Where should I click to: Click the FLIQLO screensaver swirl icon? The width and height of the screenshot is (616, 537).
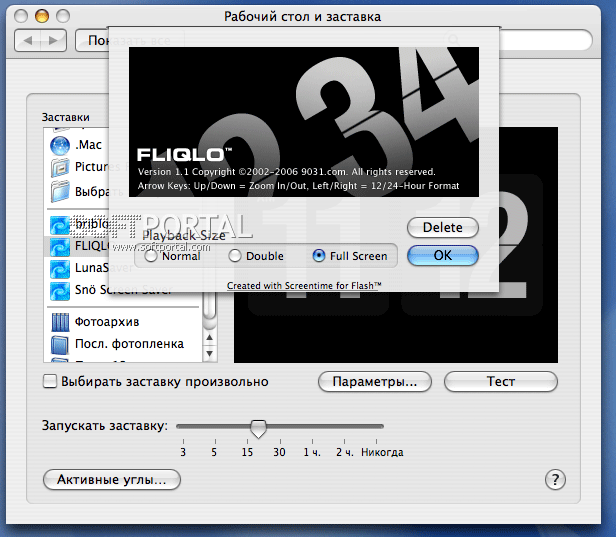pos(60,247)
